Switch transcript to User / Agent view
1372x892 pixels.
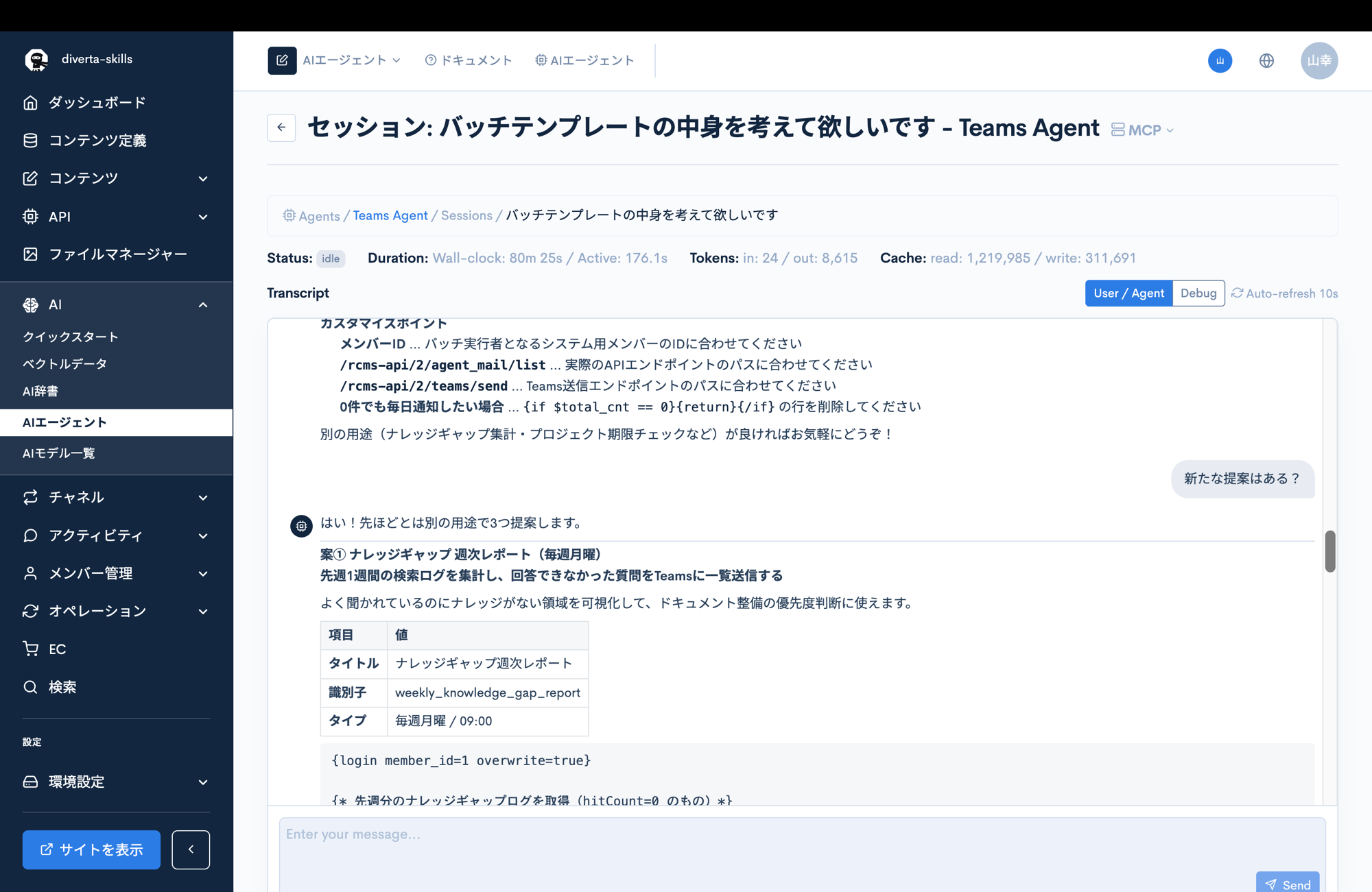[x=1128, y=293]
